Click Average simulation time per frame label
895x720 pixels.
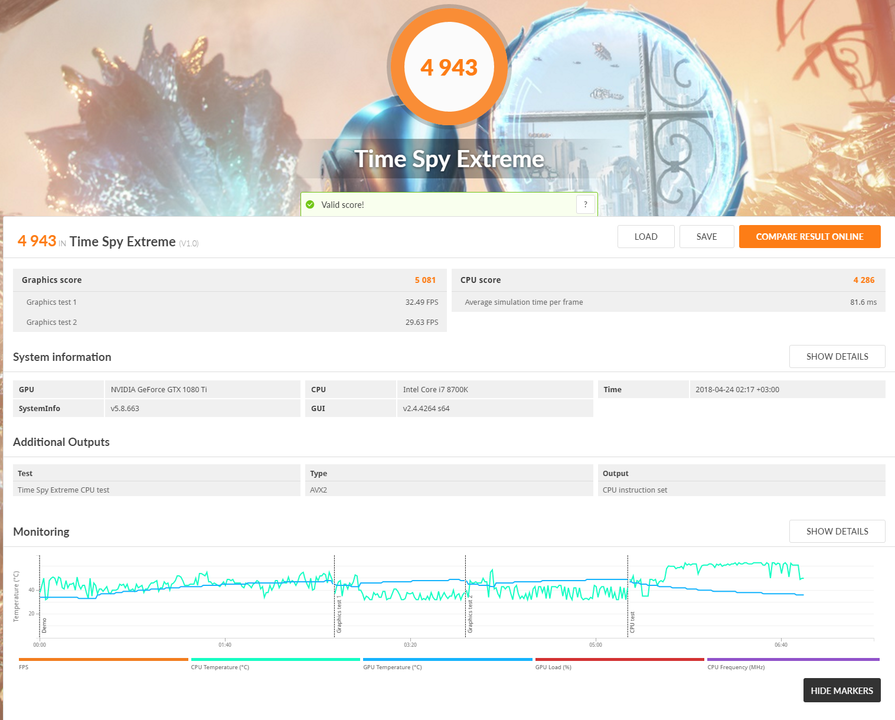pos(523,302)
